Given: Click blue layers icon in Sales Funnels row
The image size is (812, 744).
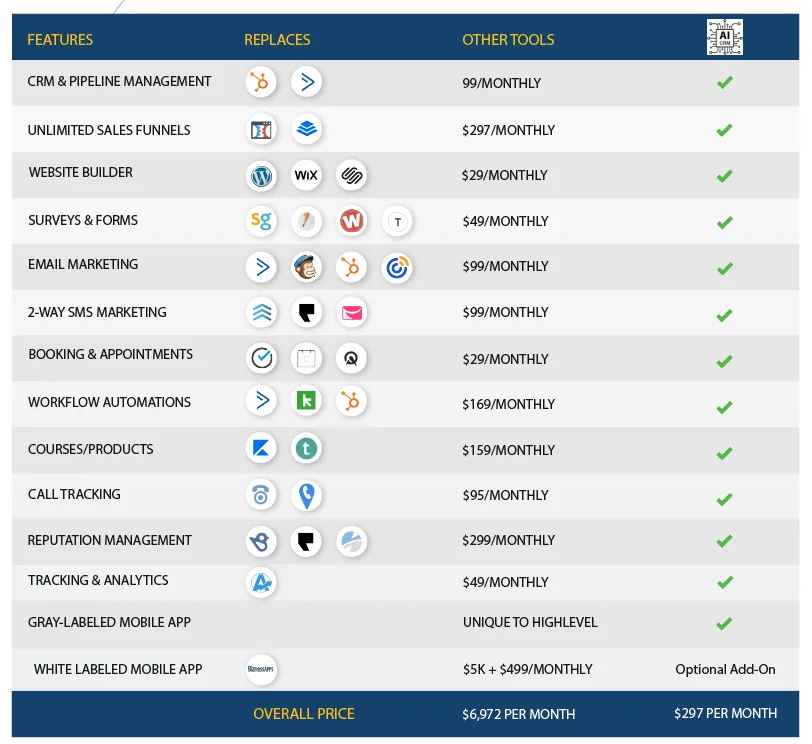Looking at the screenshot, I should [306, 128].
